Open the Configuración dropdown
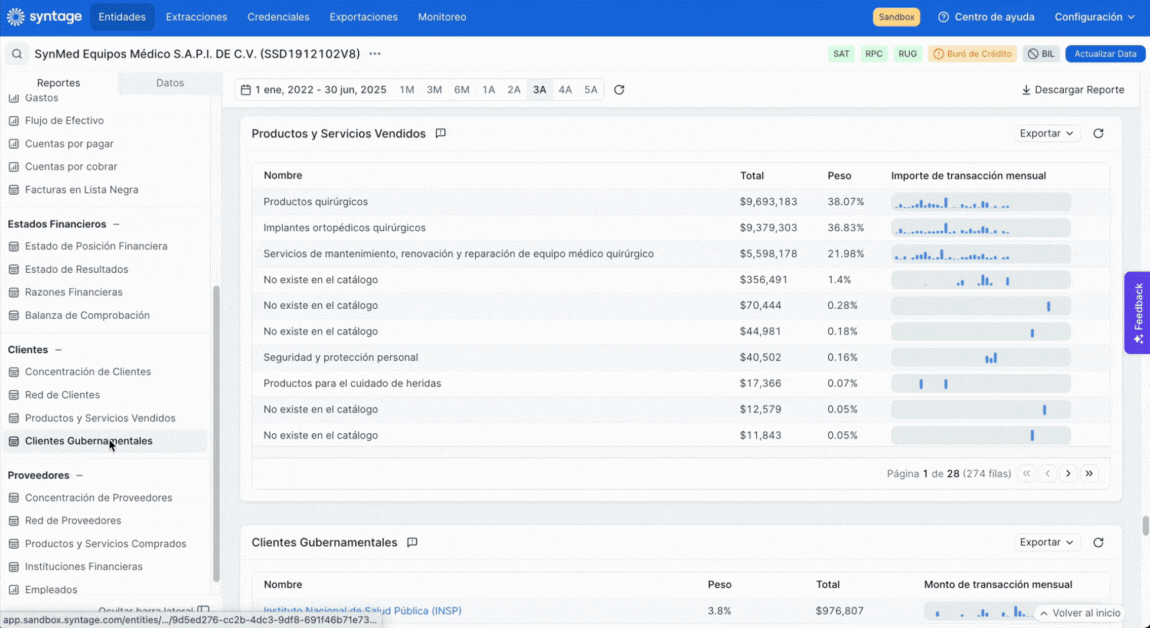 1094,17
